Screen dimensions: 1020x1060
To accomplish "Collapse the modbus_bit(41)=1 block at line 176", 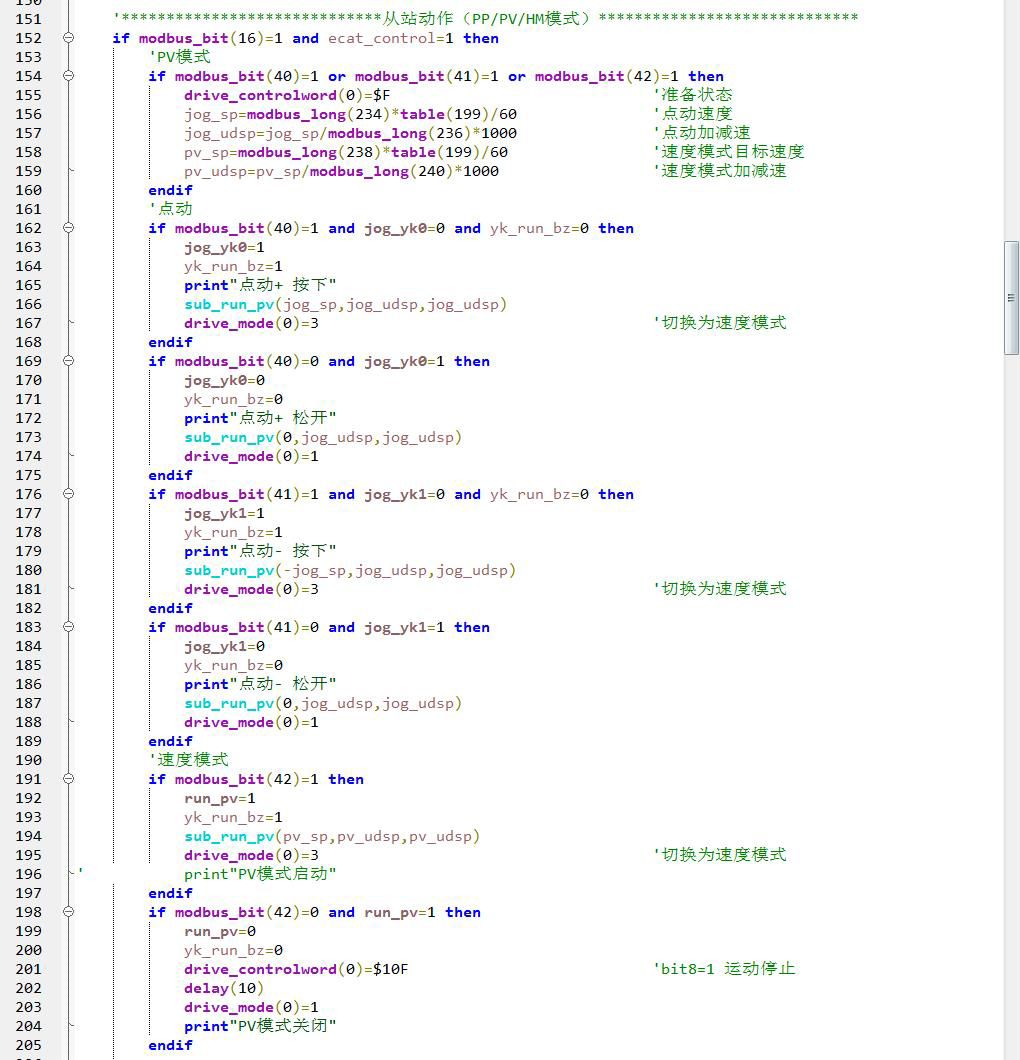I will 68,494.
